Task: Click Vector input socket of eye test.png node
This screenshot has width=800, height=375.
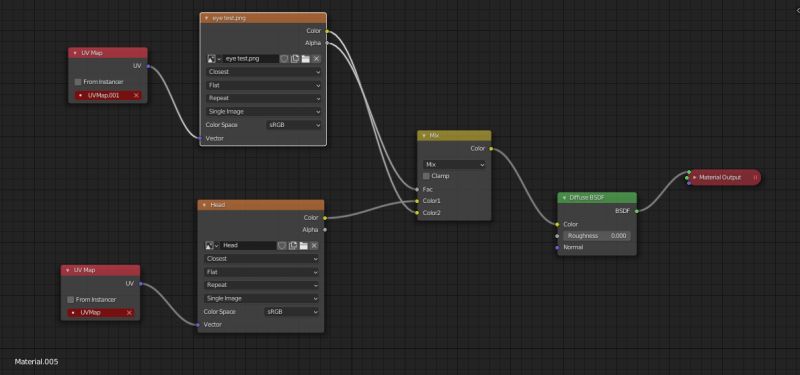Action: pyautogui.click(x=200, y=138)
